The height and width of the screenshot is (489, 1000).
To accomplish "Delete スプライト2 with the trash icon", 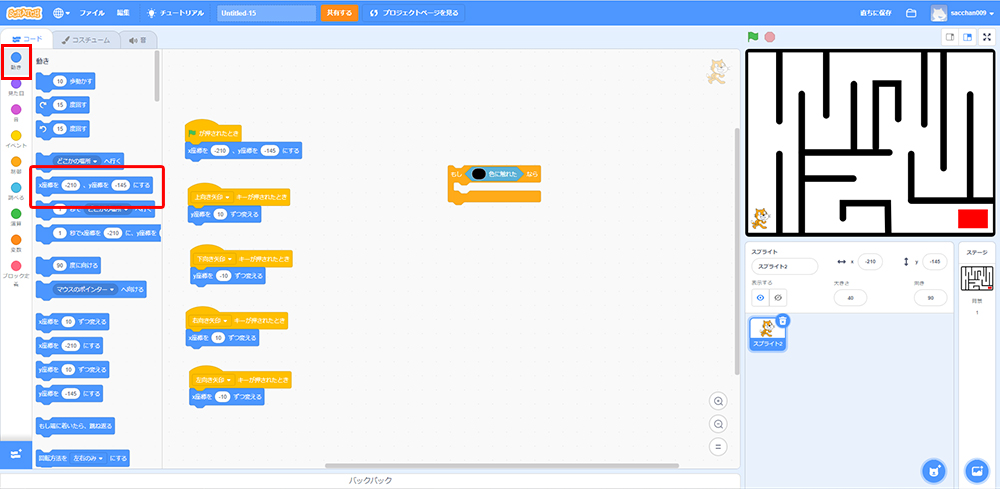I will tap(783, 321).
